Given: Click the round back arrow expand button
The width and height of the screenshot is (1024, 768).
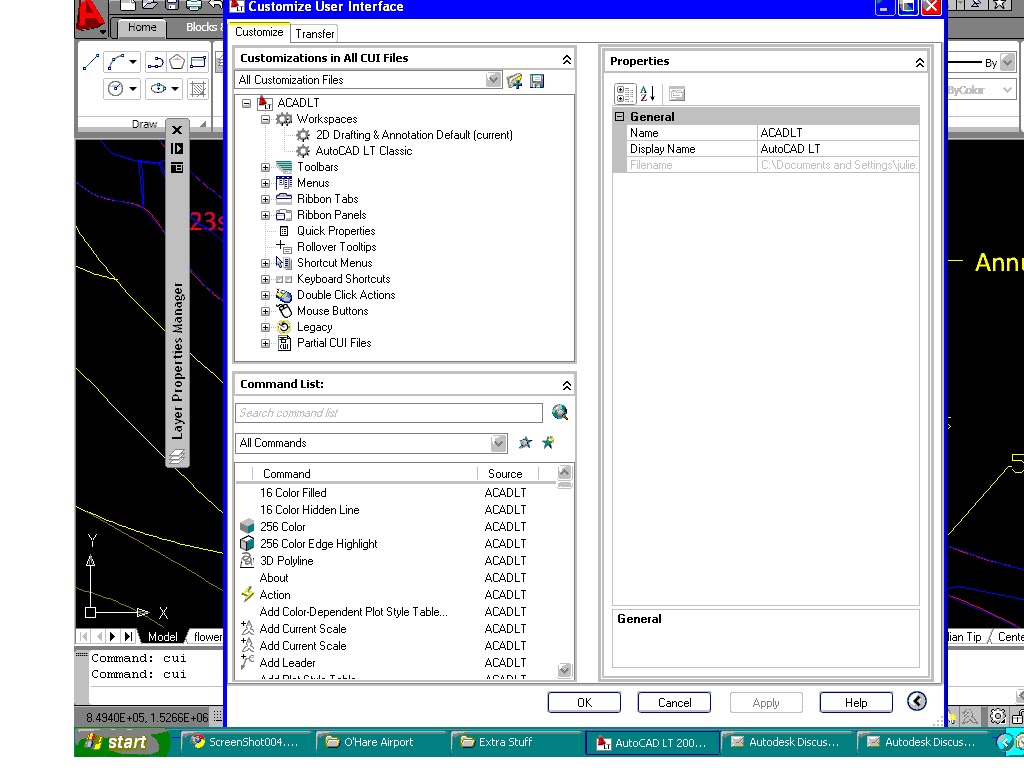Looking at the screenshot, I should point(917,701).
